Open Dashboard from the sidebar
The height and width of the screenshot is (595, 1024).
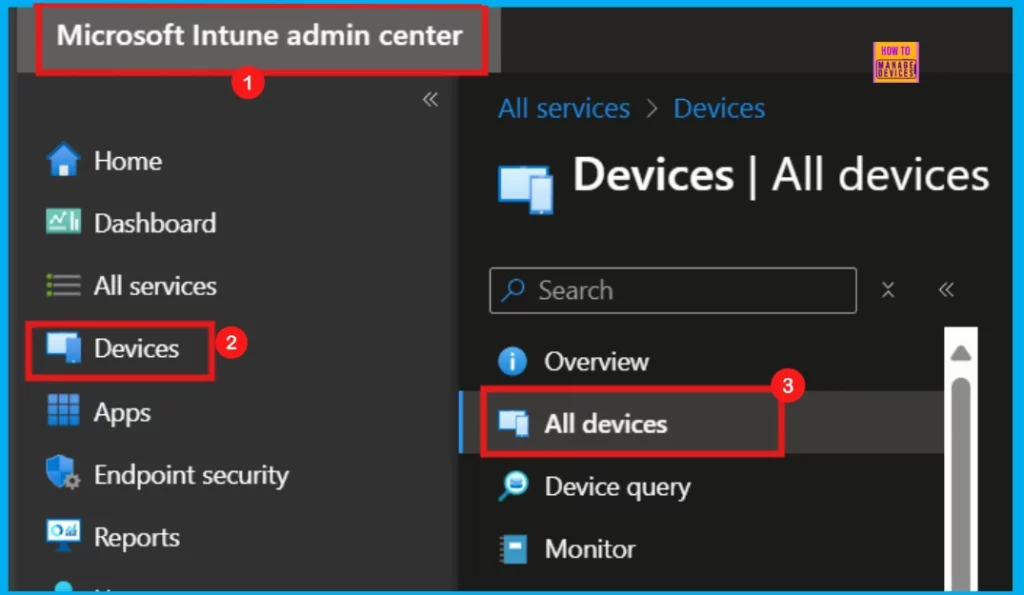[155, 223]
